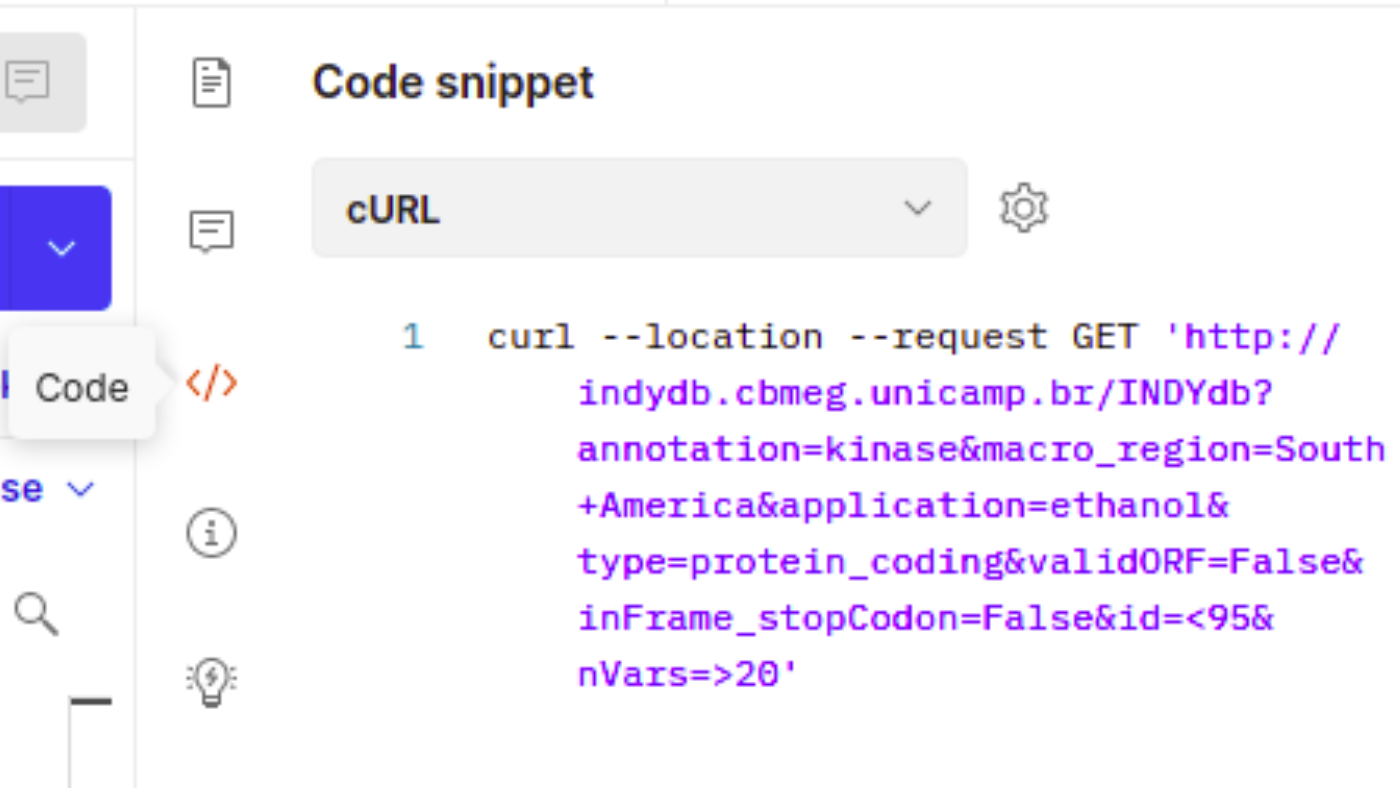This screenshot has width=1400, height=788.
Task: Click the chevron arrow in cURL selector
Action: [917, 208]
